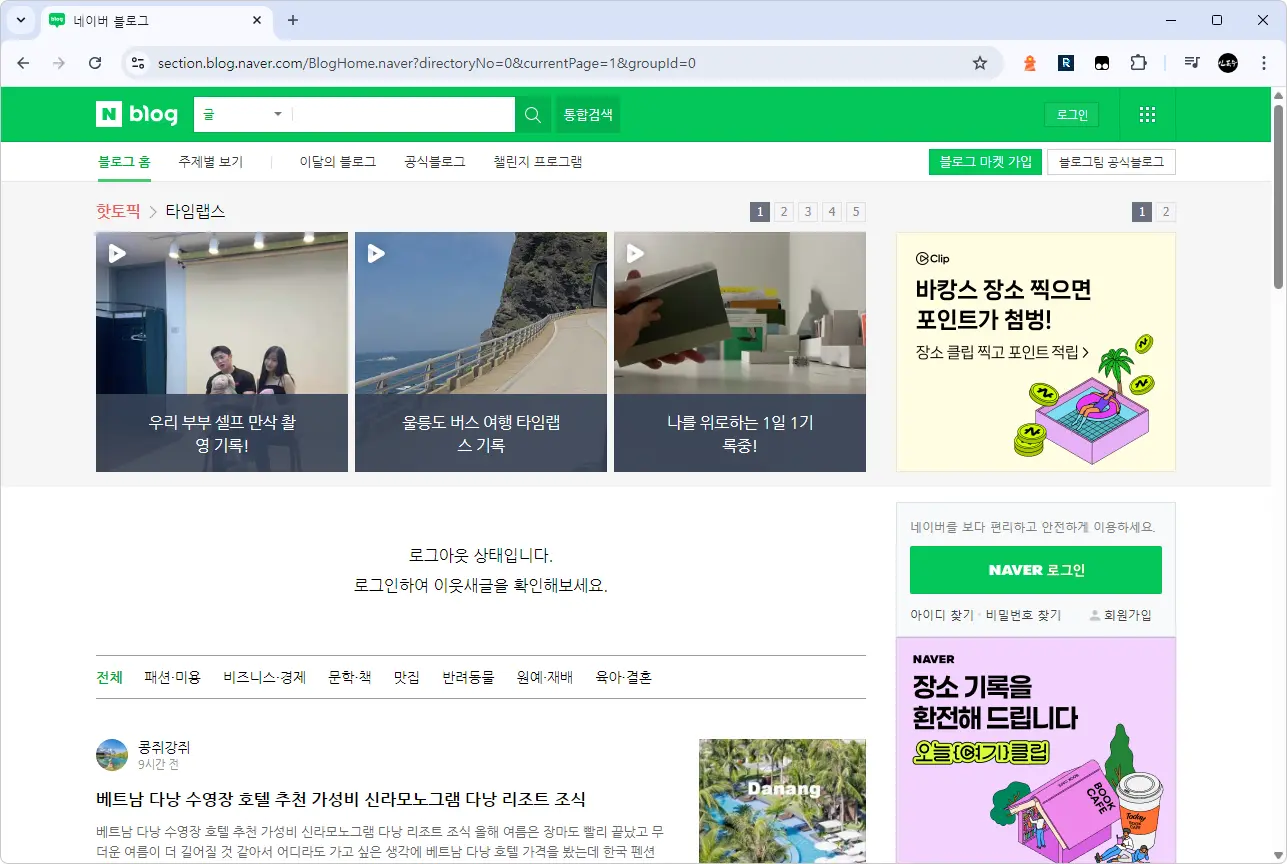Click the search magnifier icon

point(532,114)
